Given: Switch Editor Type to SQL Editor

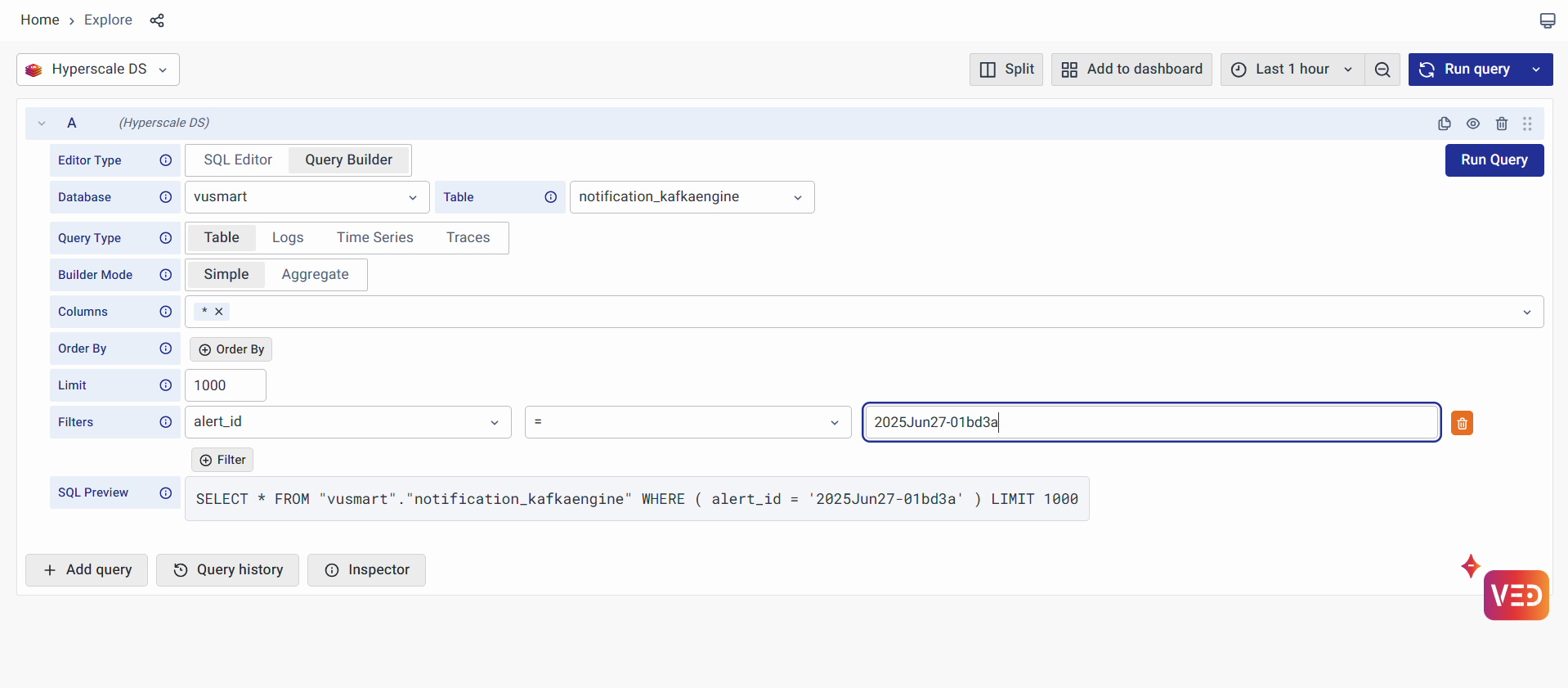Looking at the screenshot, I should coord(238,160).
